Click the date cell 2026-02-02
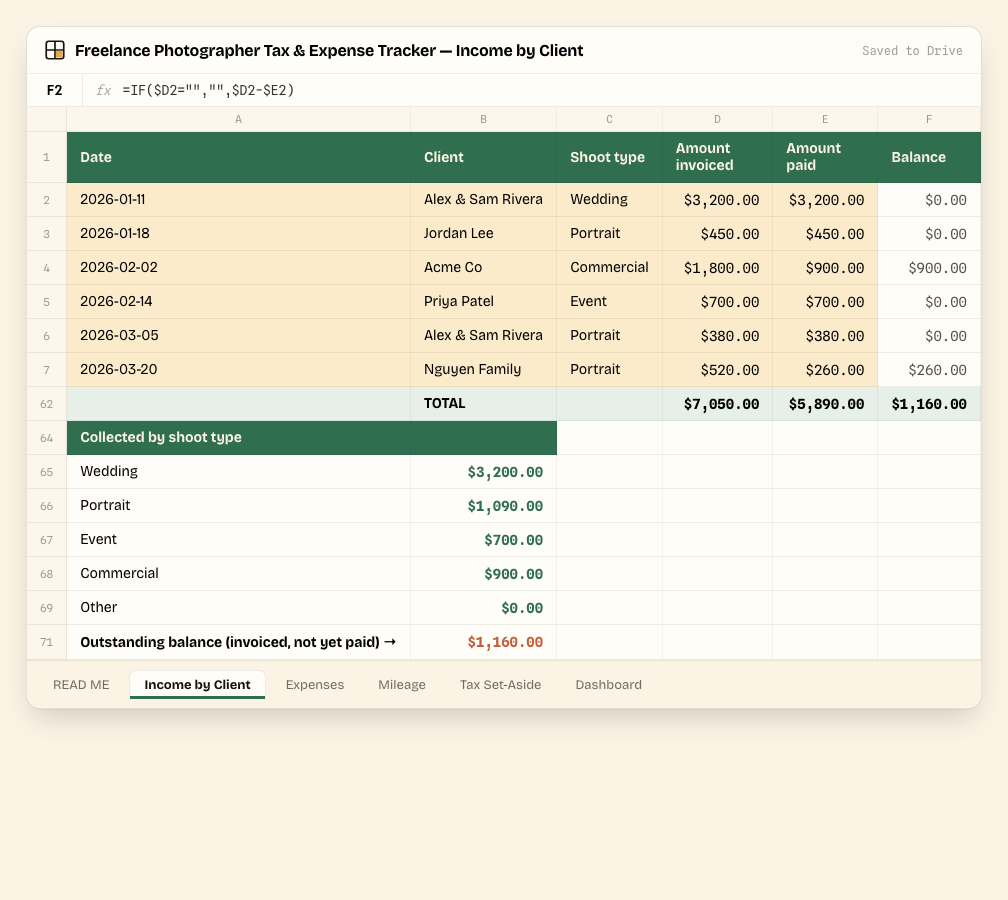Screen dimensions: 1008x900 [x=238, y=268]
